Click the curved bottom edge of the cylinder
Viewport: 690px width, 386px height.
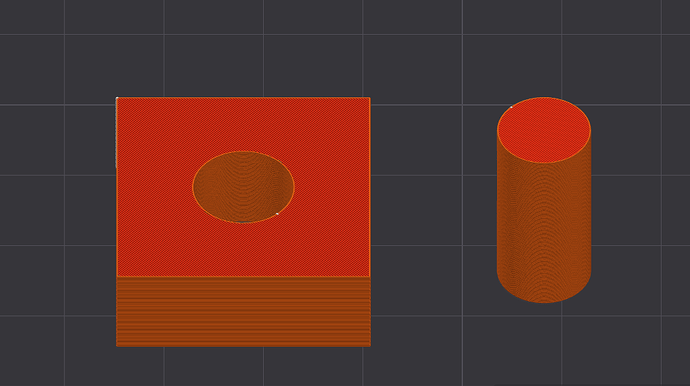[544, 302]
